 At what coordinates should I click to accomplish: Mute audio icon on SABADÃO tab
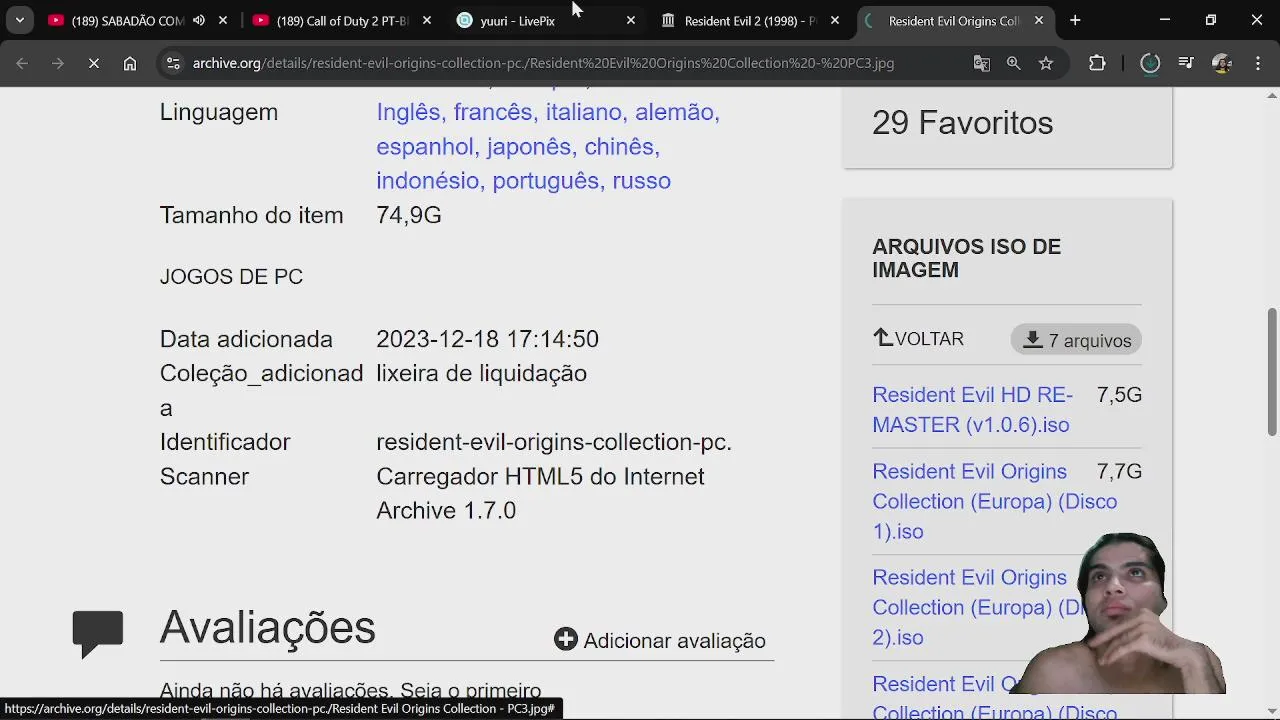pyautogui.click(x=199, y=20)
